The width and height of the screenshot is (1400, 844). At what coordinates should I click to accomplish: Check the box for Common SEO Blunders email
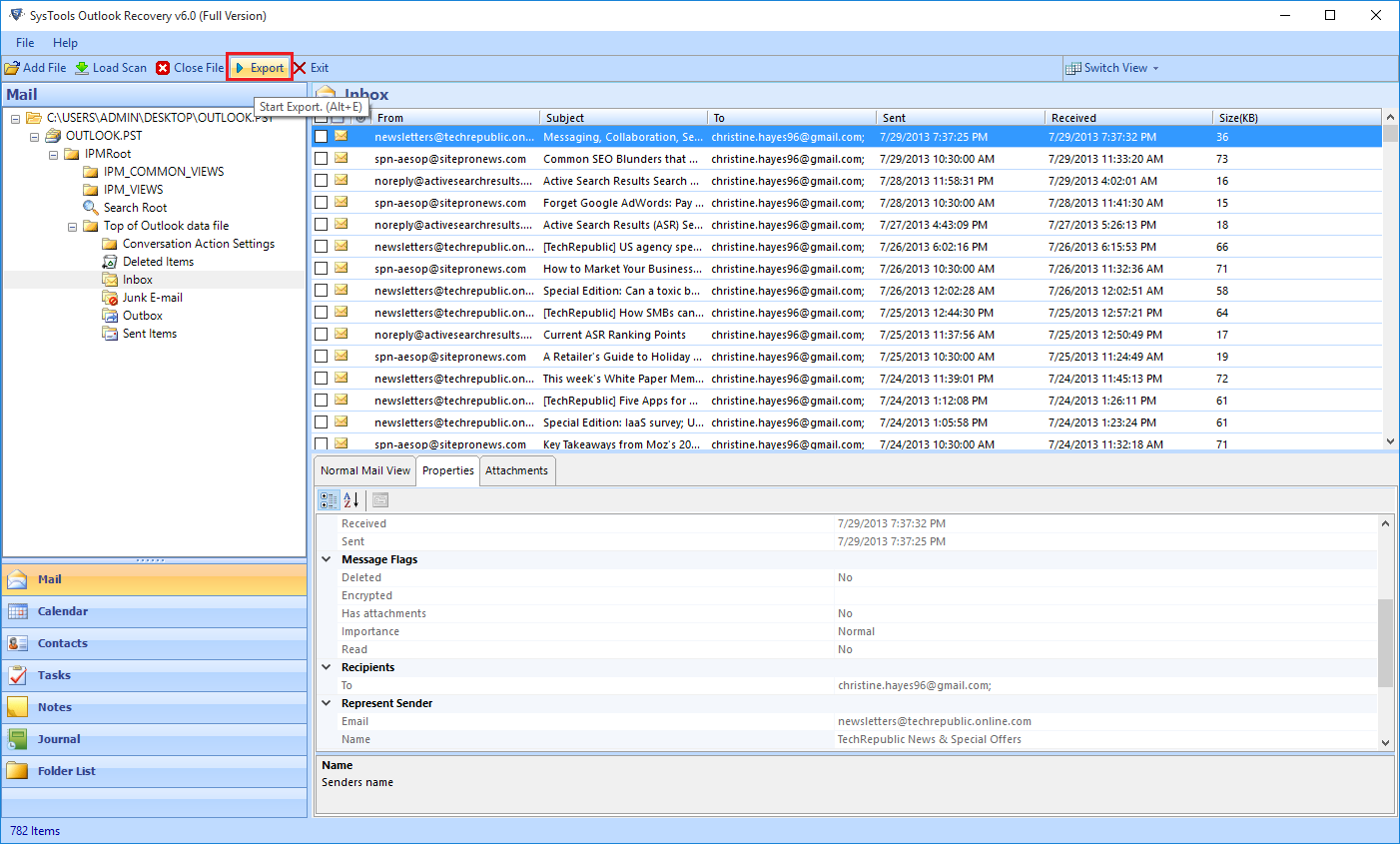[x=321, y=158]
